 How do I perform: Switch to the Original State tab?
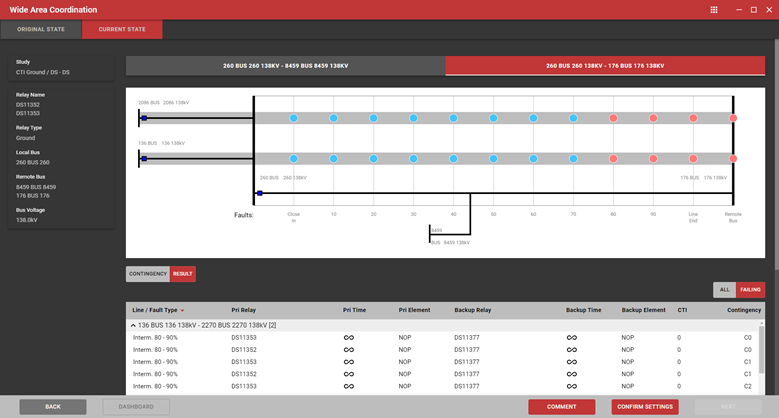tap(41, 29)
